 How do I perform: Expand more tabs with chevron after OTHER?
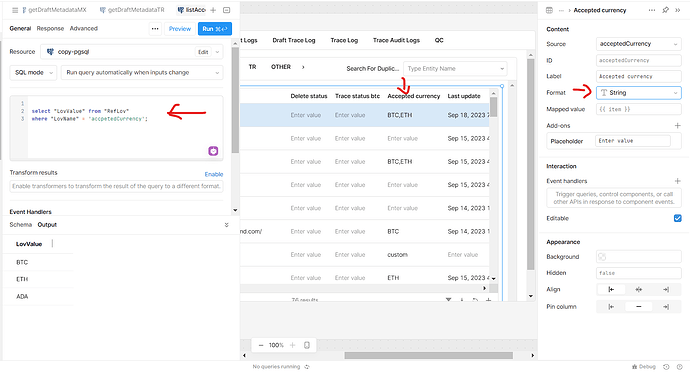click(x=303, y=67)
